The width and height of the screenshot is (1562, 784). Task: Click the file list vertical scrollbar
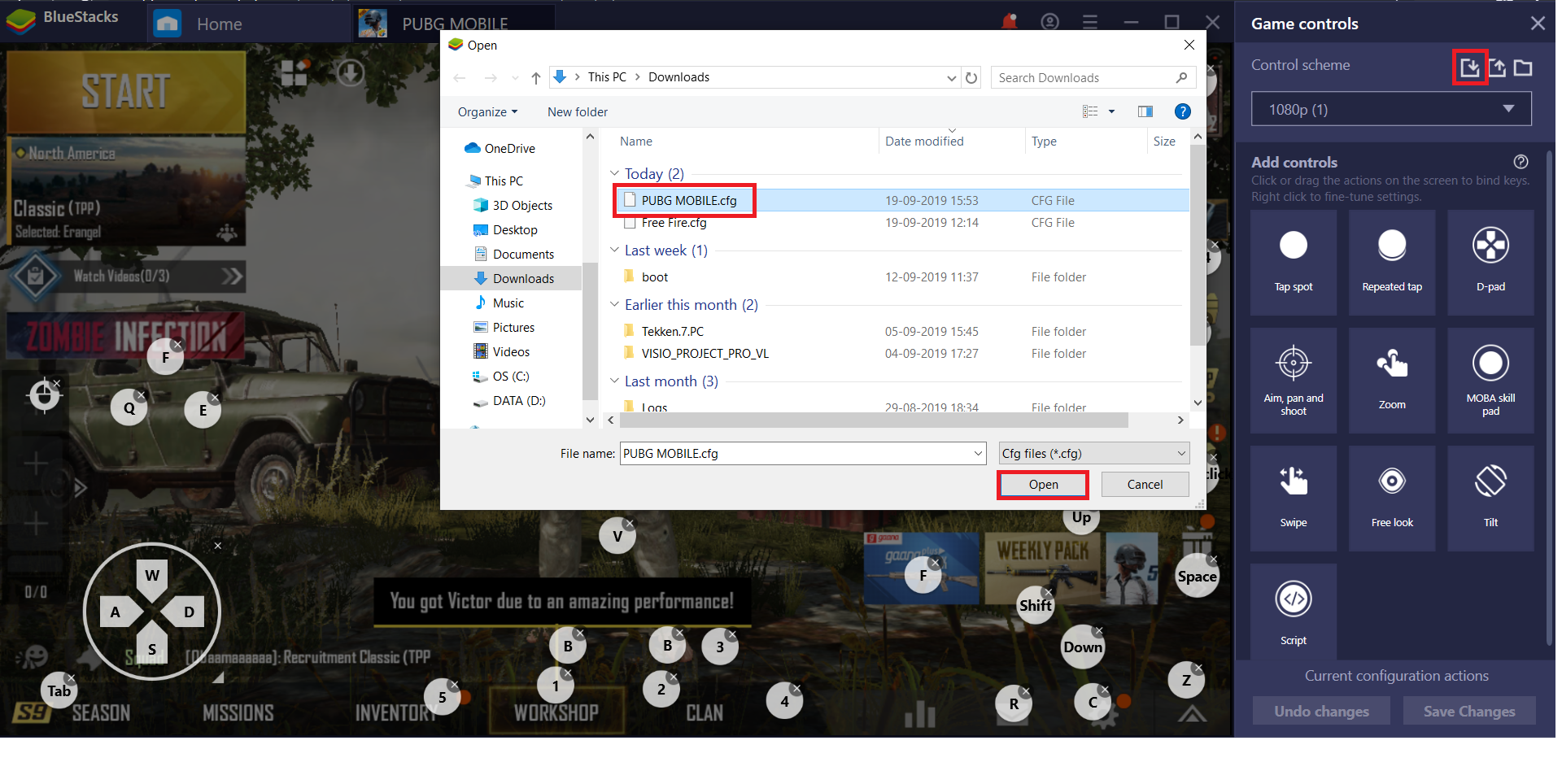[x=1198, y=244]
